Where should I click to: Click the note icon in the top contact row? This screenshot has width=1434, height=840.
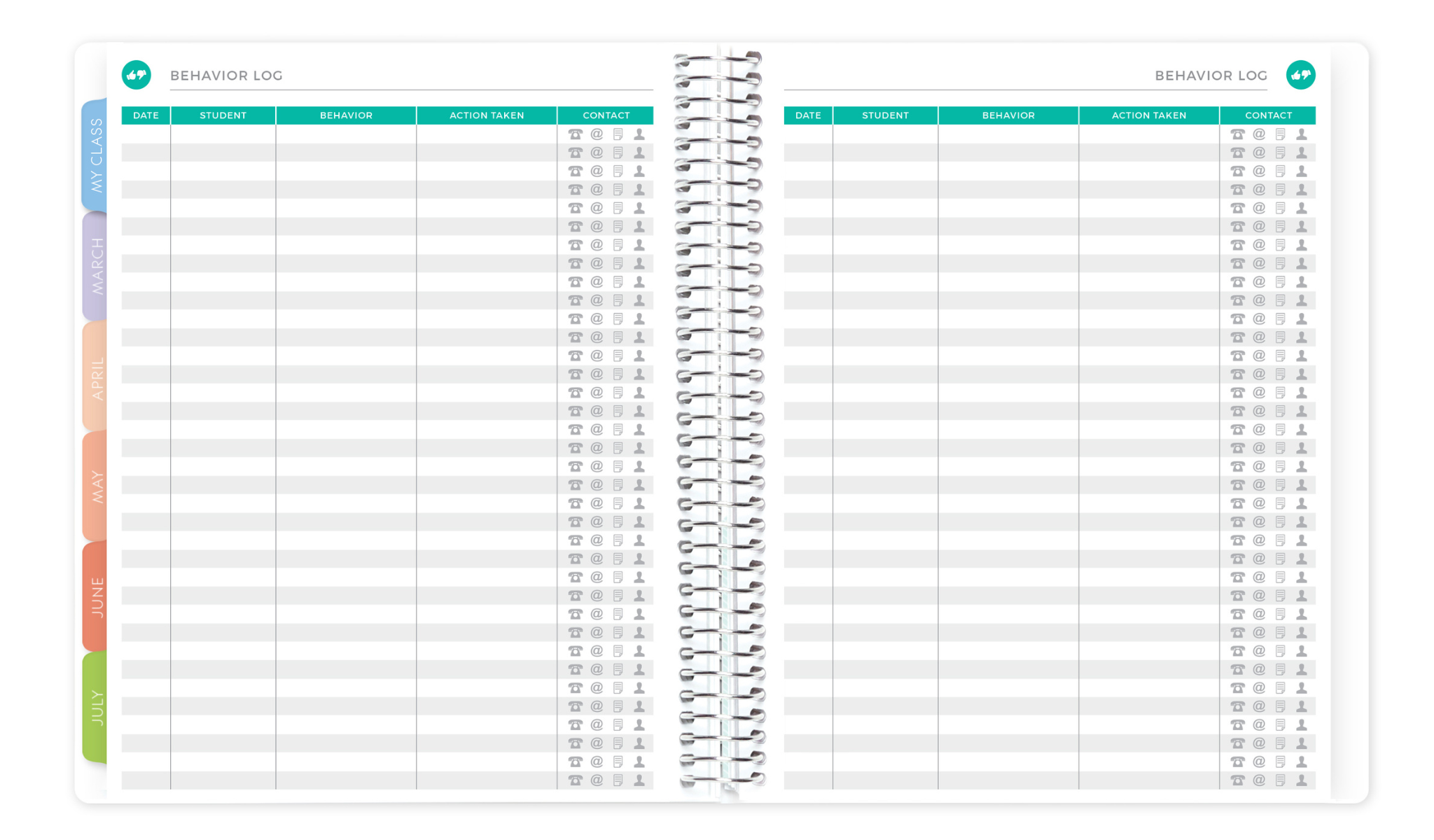tap(617, 134)
